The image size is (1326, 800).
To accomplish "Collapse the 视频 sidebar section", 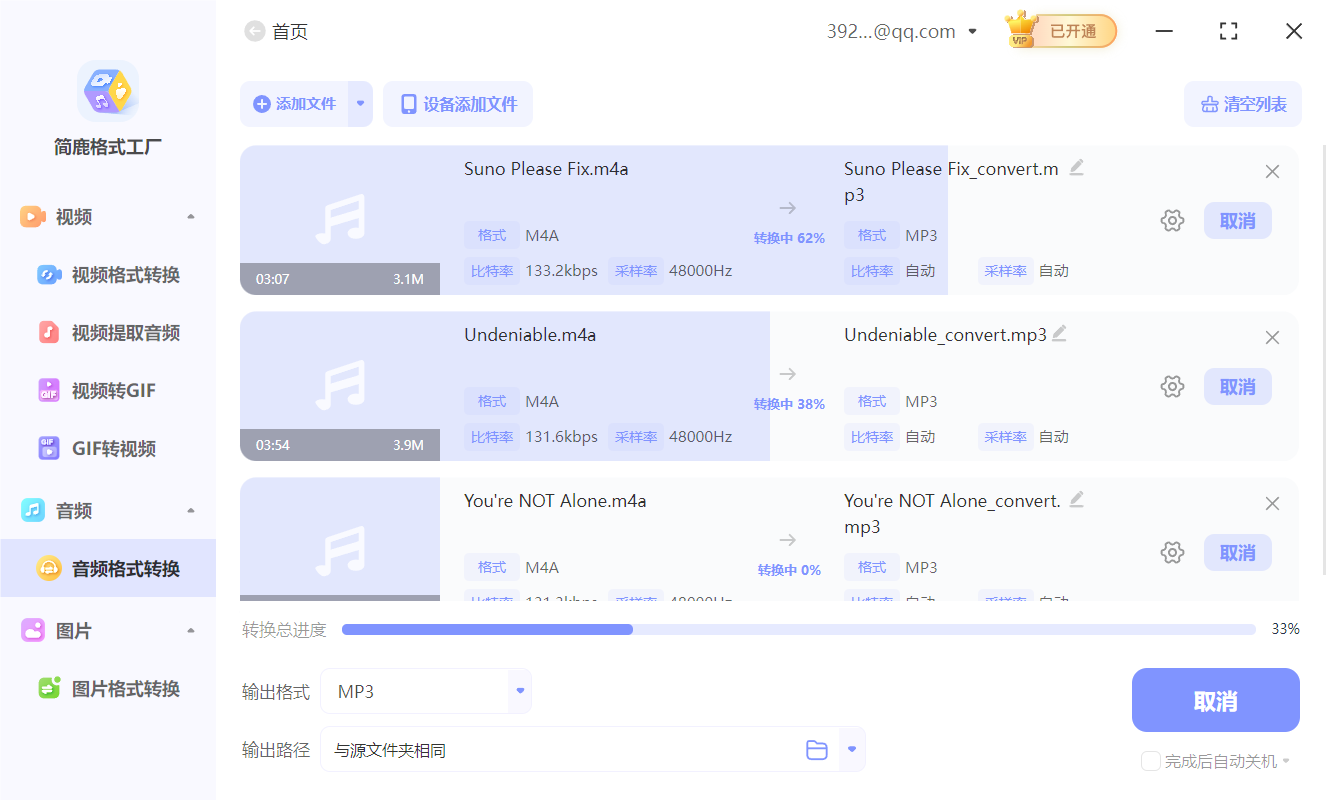I will tap(190, 216).
